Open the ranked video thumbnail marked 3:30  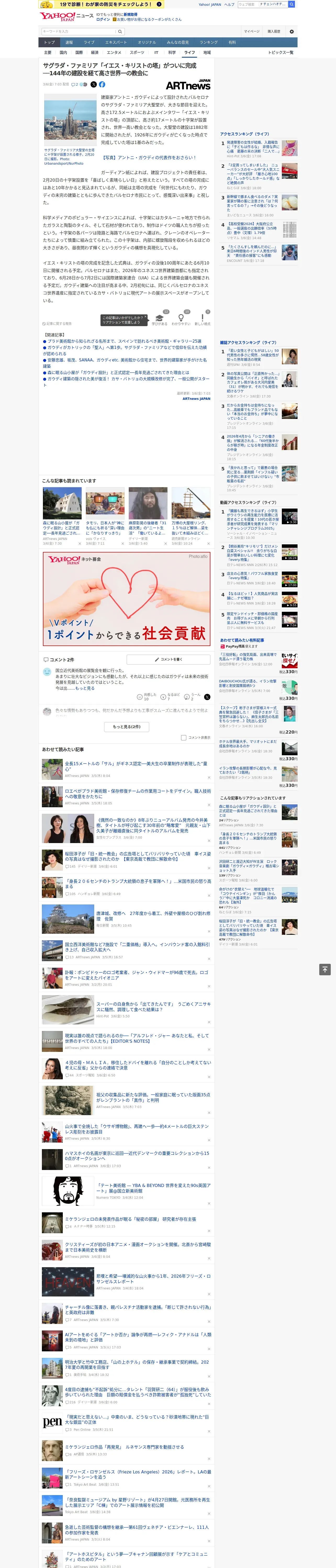pyautogui.click(x=290, y=517)
